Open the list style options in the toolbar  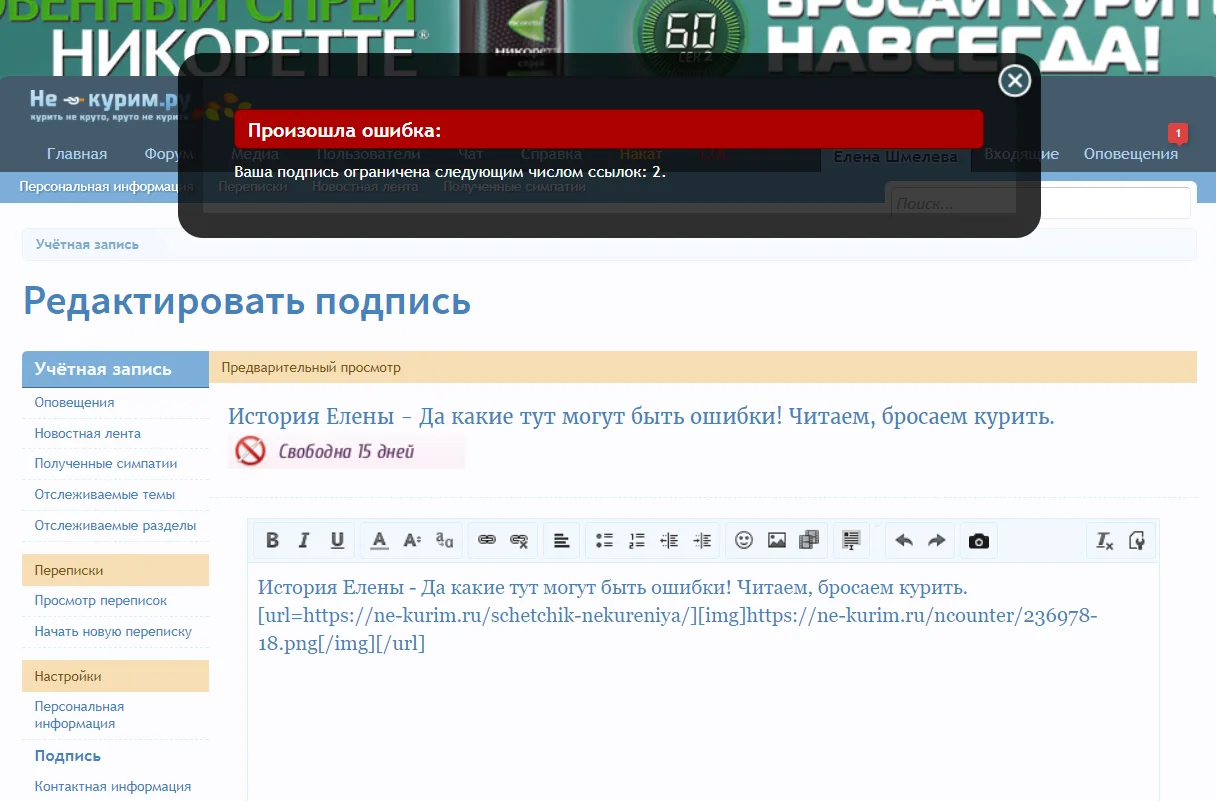point(603,540)
